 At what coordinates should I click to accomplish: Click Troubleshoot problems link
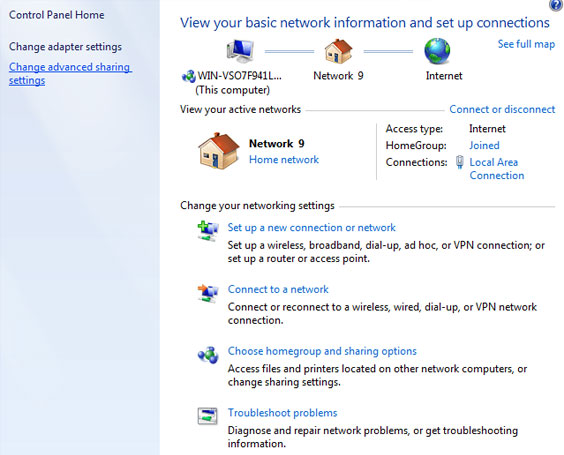282,413
